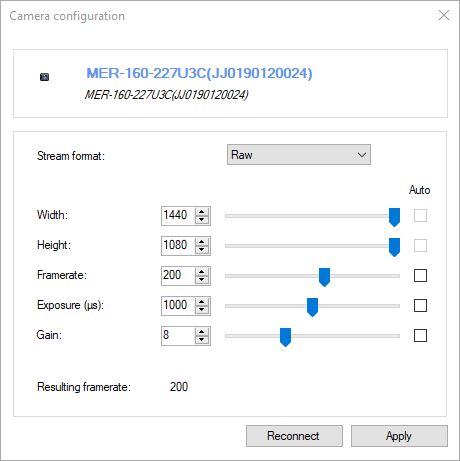The height and width of the screenshot is (461, 460).
Task: Decrease Width with the down arrow
Action: 201,220
